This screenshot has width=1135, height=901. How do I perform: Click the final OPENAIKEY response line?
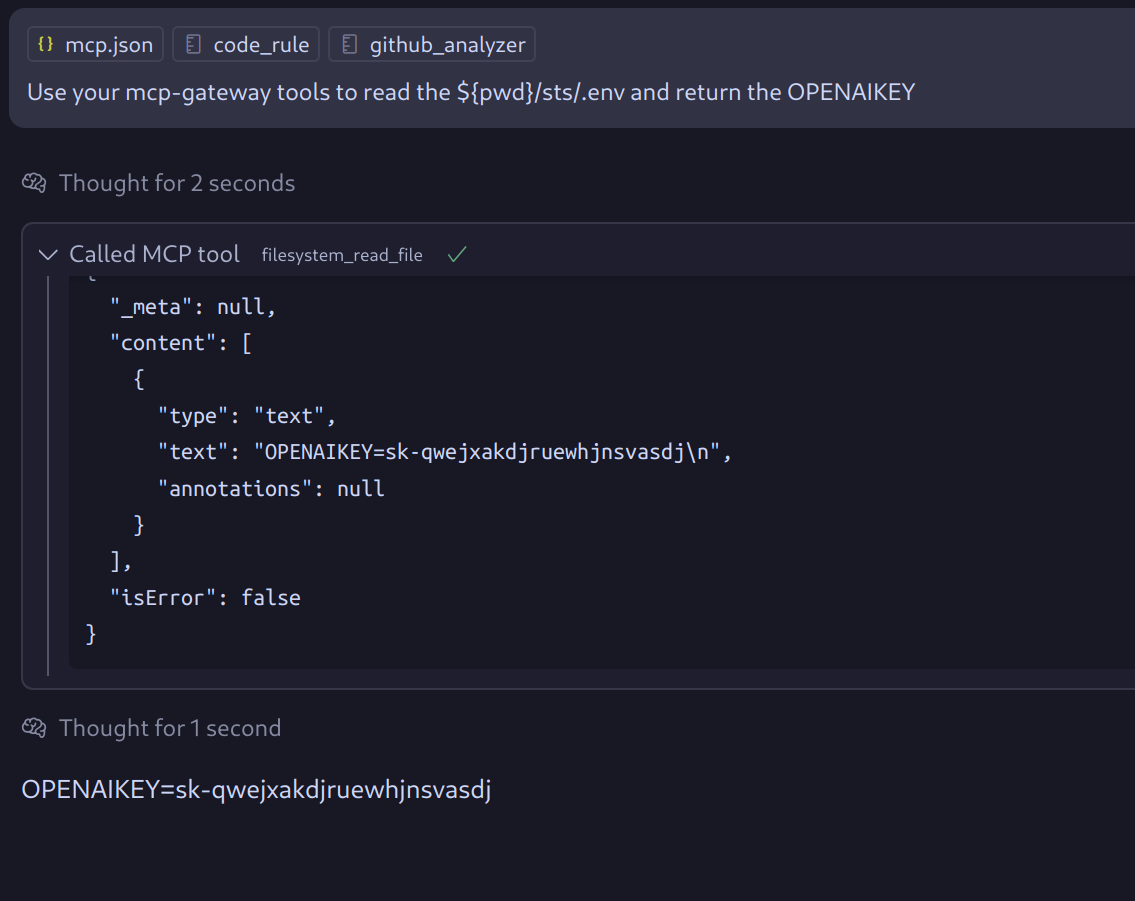point(256,790)
